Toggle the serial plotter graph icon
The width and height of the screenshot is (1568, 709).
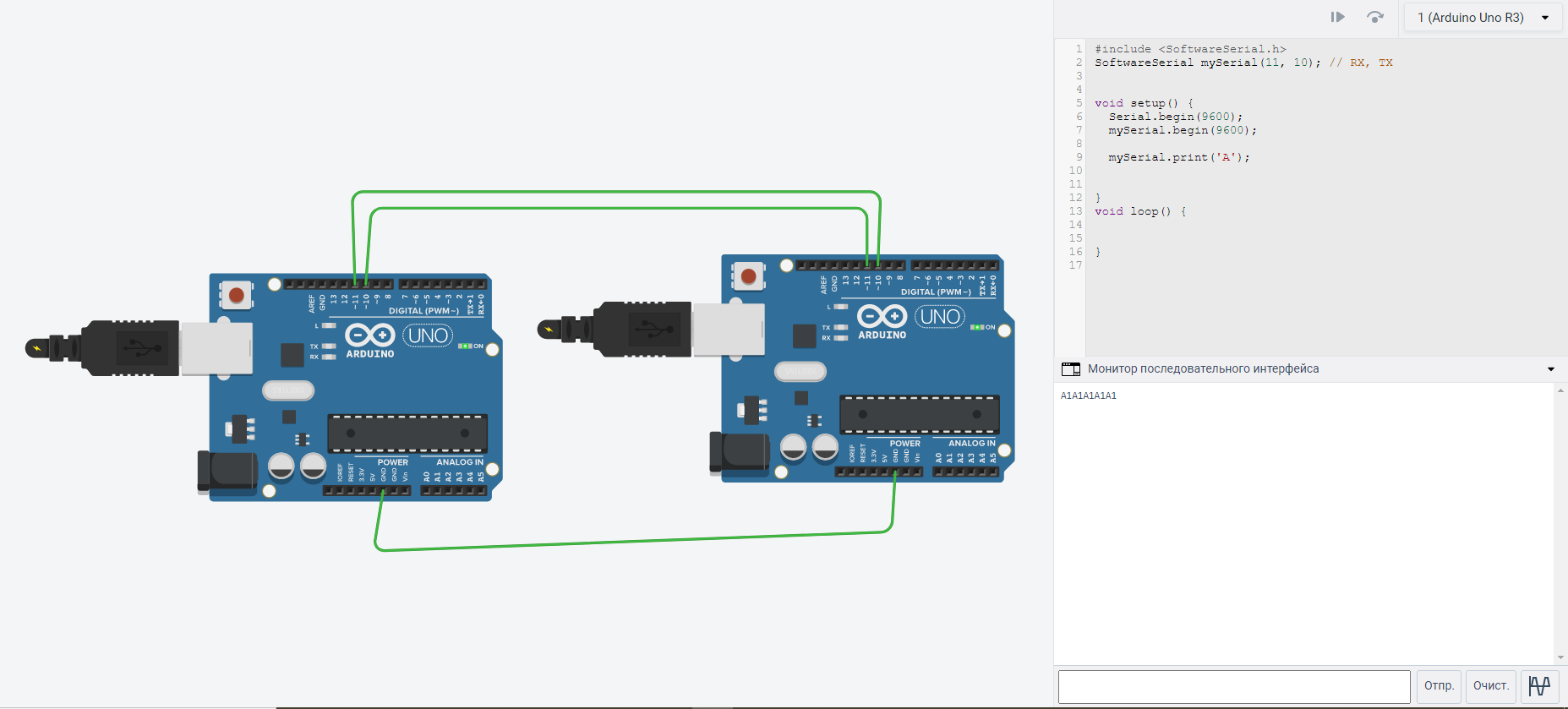(1539, 686)
